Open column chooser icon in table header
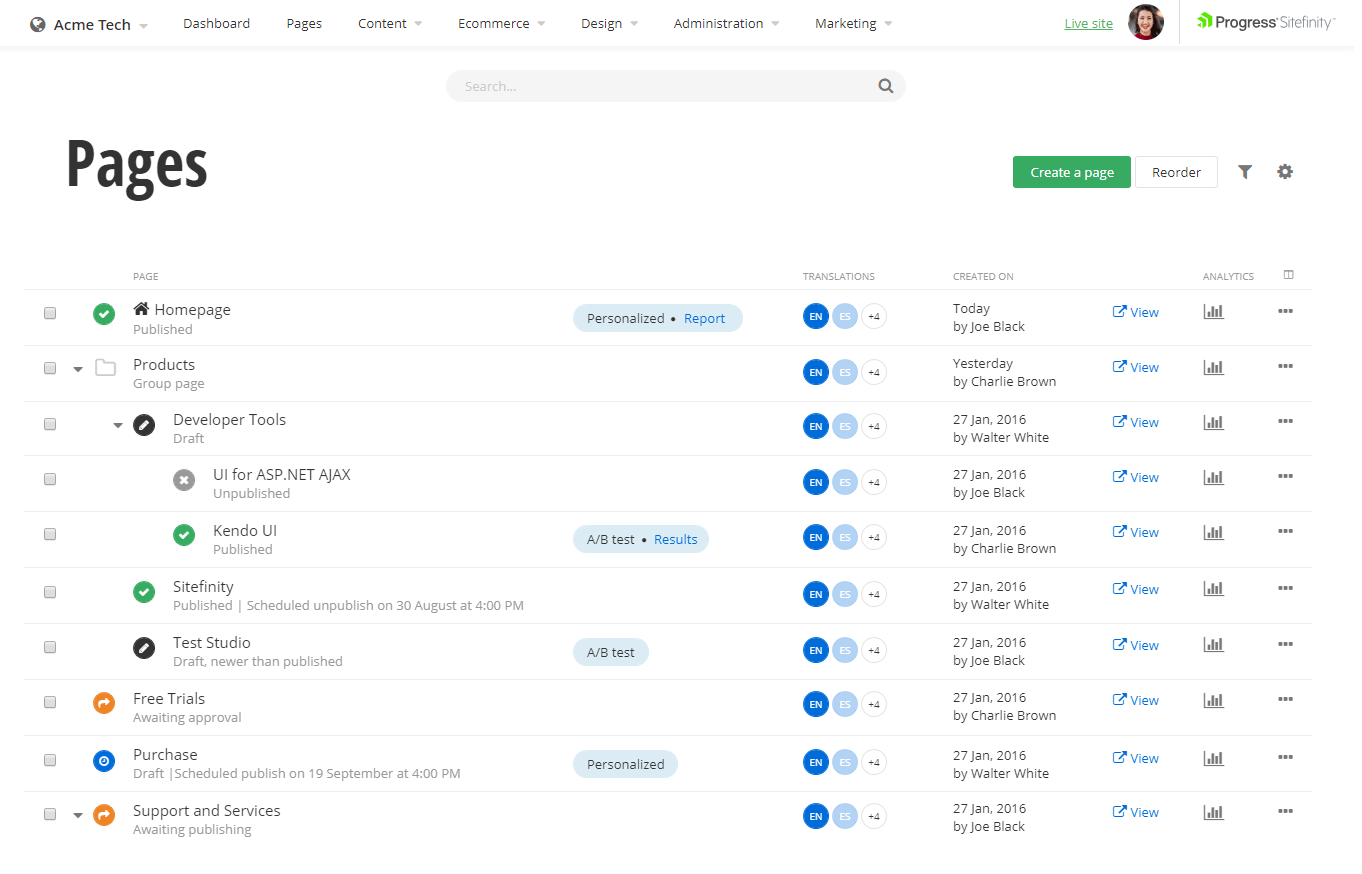1362x874 pixels. 1288,275
